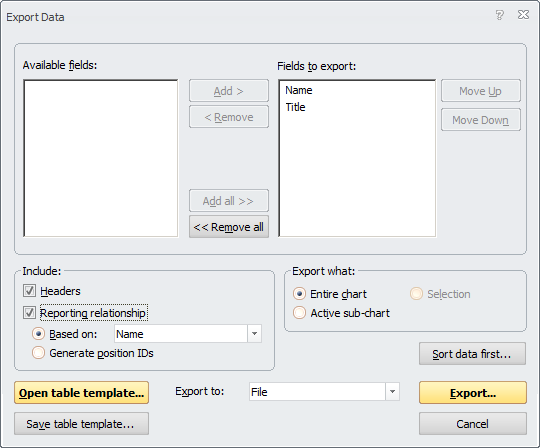Choose Generate position IDs option
Screen dimensions: 540x448
(x=38, y=353)
